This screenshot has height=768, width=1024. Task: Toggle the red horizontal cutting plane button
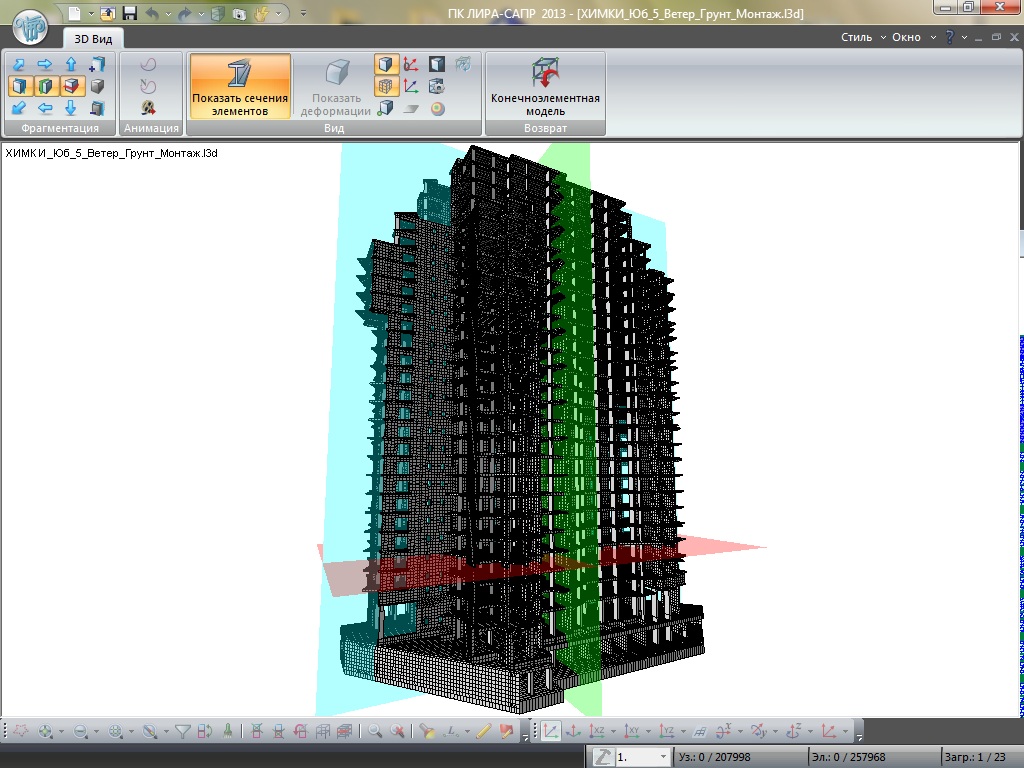[x=71, y=86]
